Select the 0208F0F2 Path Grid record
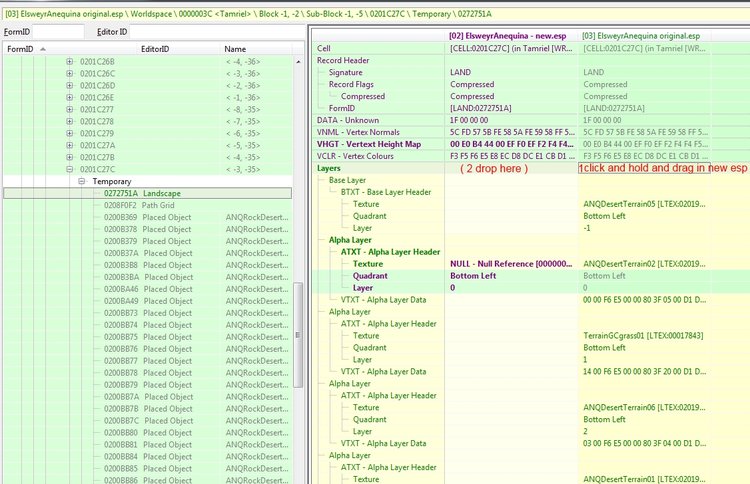This screenshot has height=484, width=750. (x=147, y=205)
